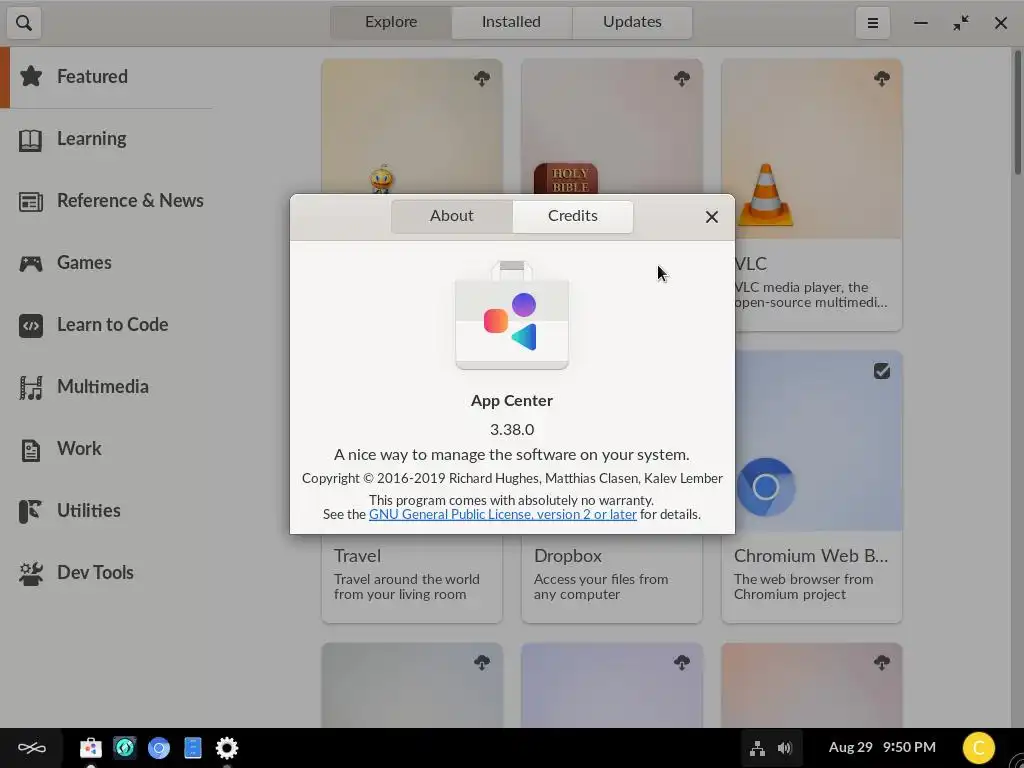
Task: Click the VLC card title text
Action: pos(750,264)
